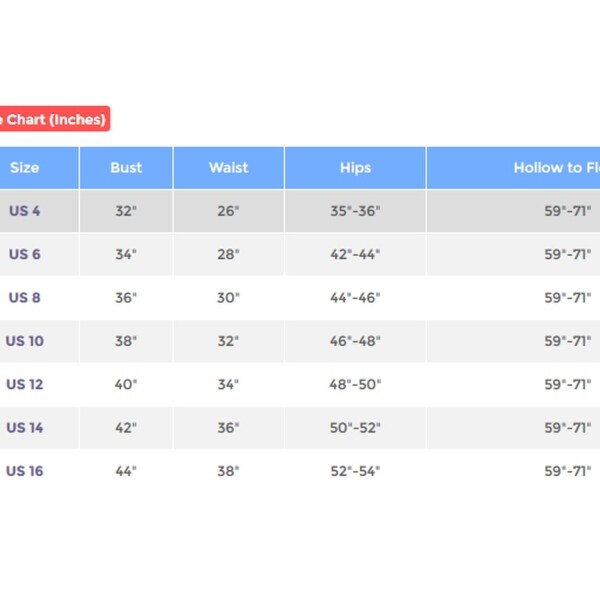600x600 pixels.
Task: Click the red Chart (Inches) tab
Action: tap(52, 119)
